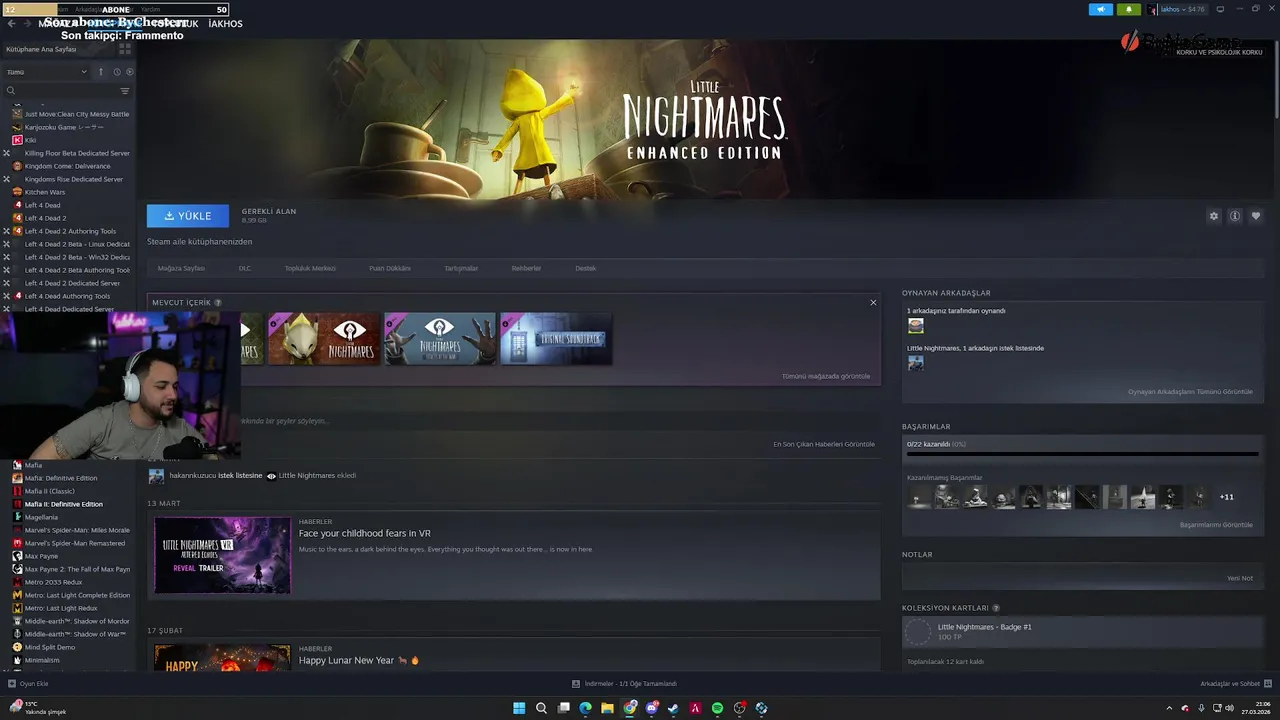Open the Tartışmalar tab

pyautogui.click(x=461, y=268)
